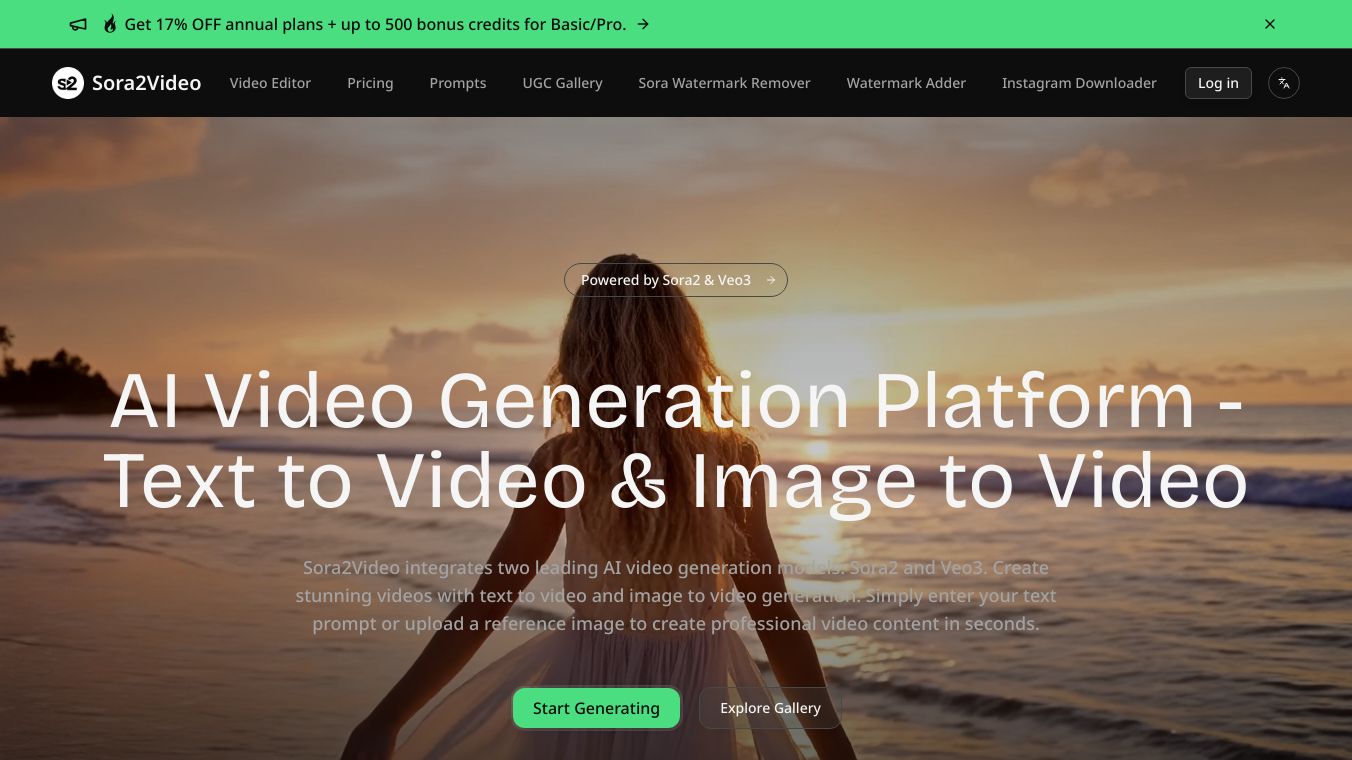
Task: Click the Explore Gallery button
Action: (x=770, y=708)
